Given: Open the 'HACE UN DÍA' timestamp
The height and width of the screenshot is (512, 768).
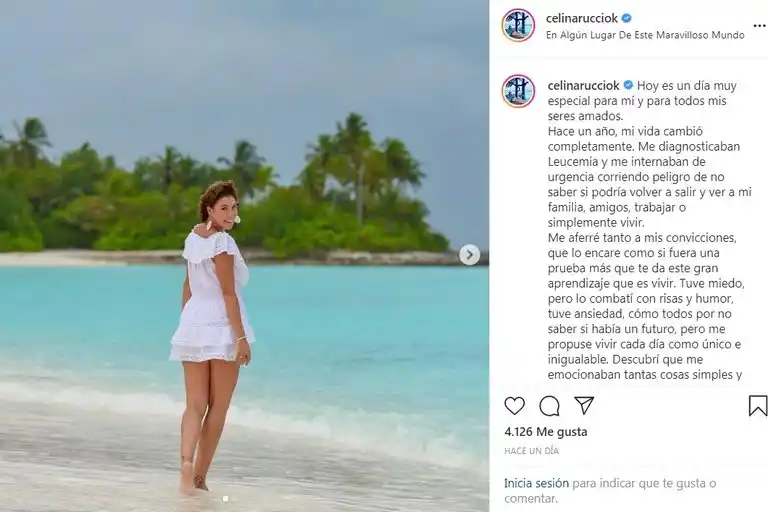Looking at the screenshot, I should coord(531,451).
